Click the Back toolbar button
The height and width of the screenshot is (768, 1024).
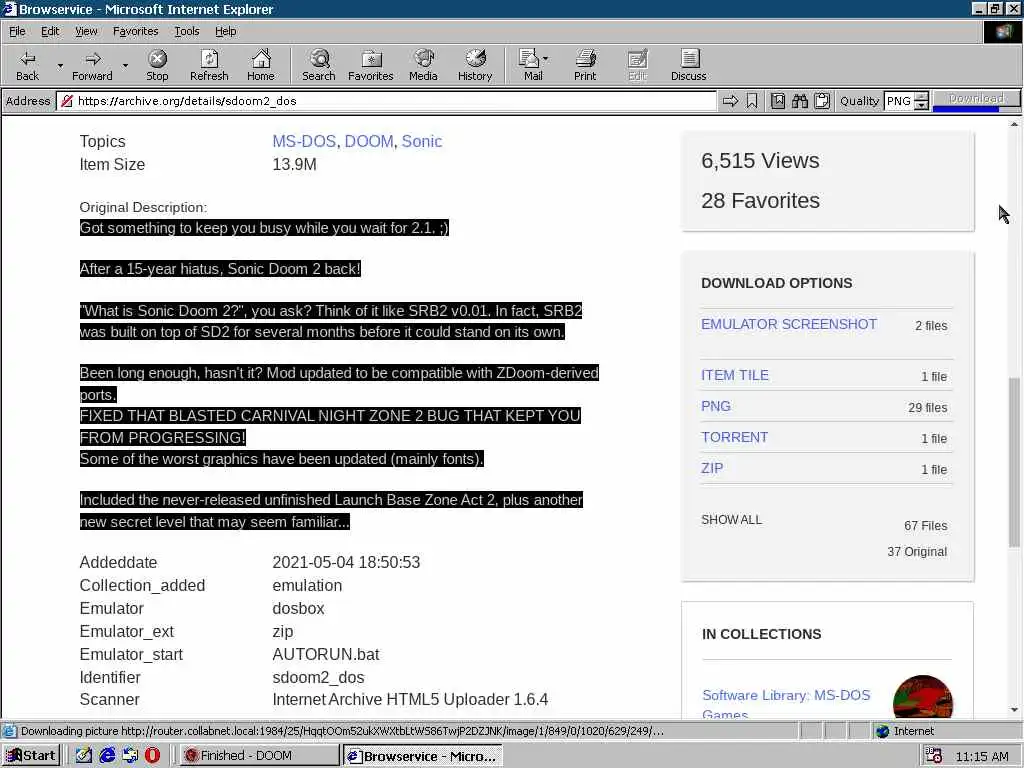click(27, 65)
